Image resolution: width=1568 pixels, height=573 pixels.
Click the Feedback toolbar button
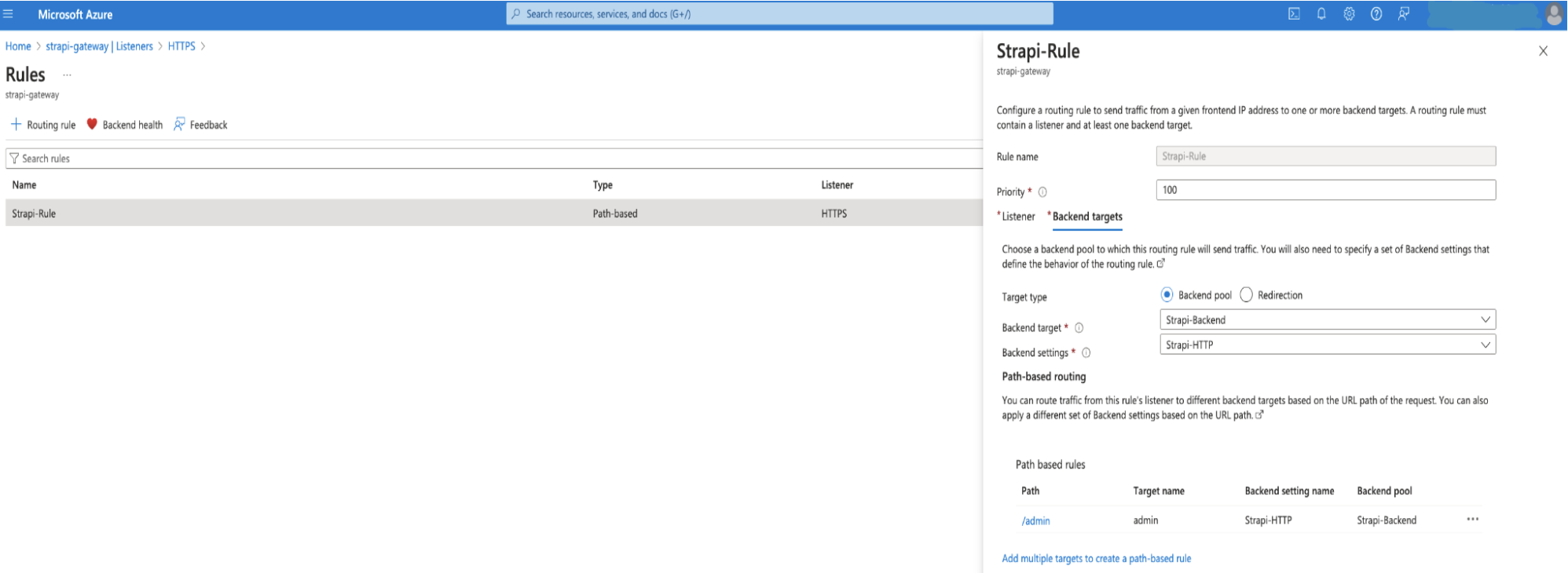[201, 125]
